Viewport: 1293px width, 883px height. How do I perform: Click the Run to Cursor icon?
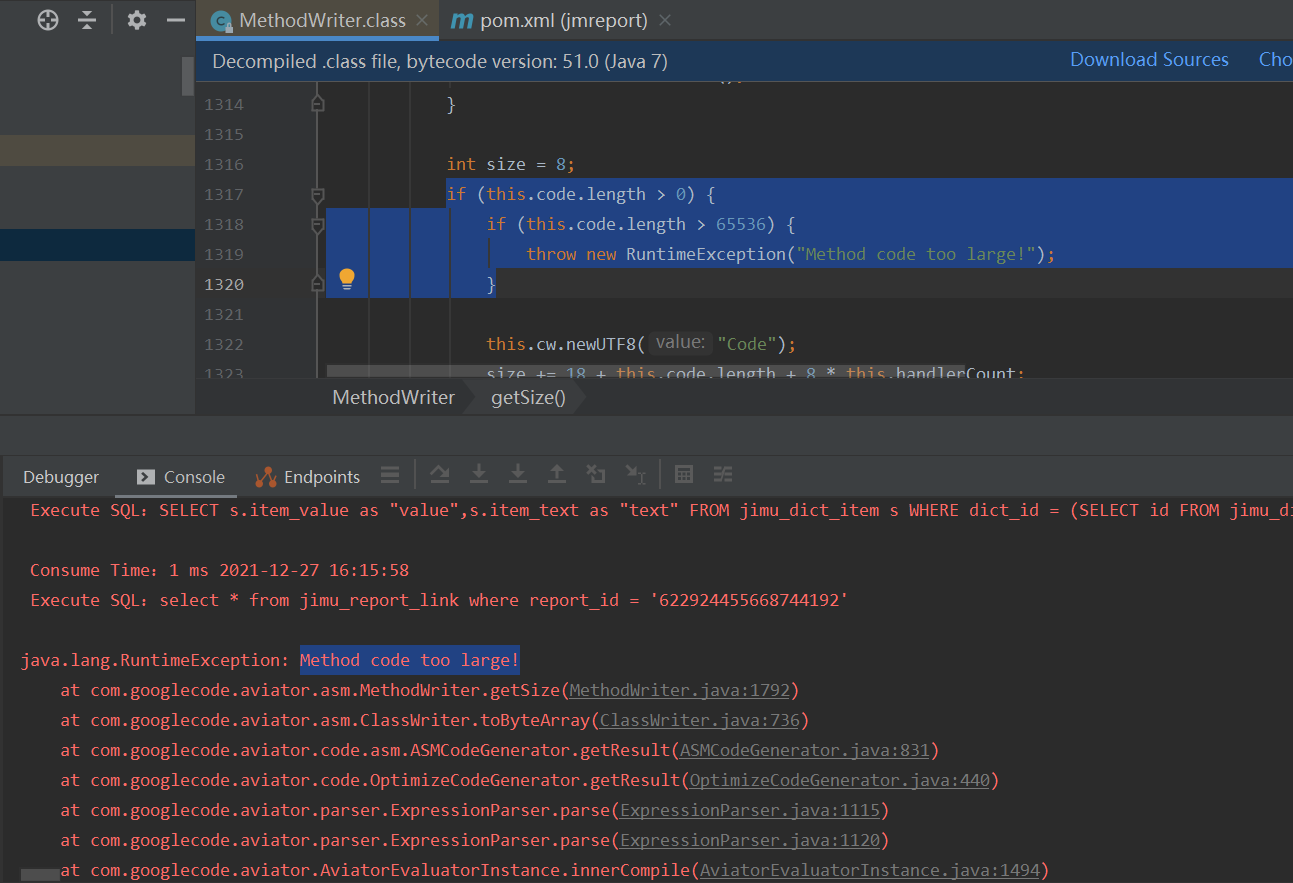tap(636, 474)
